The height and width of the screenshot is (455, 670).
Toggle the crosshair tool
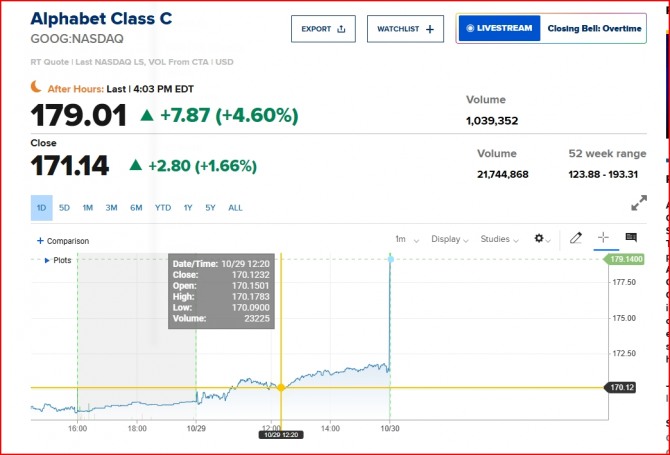(x=603, y=238)
